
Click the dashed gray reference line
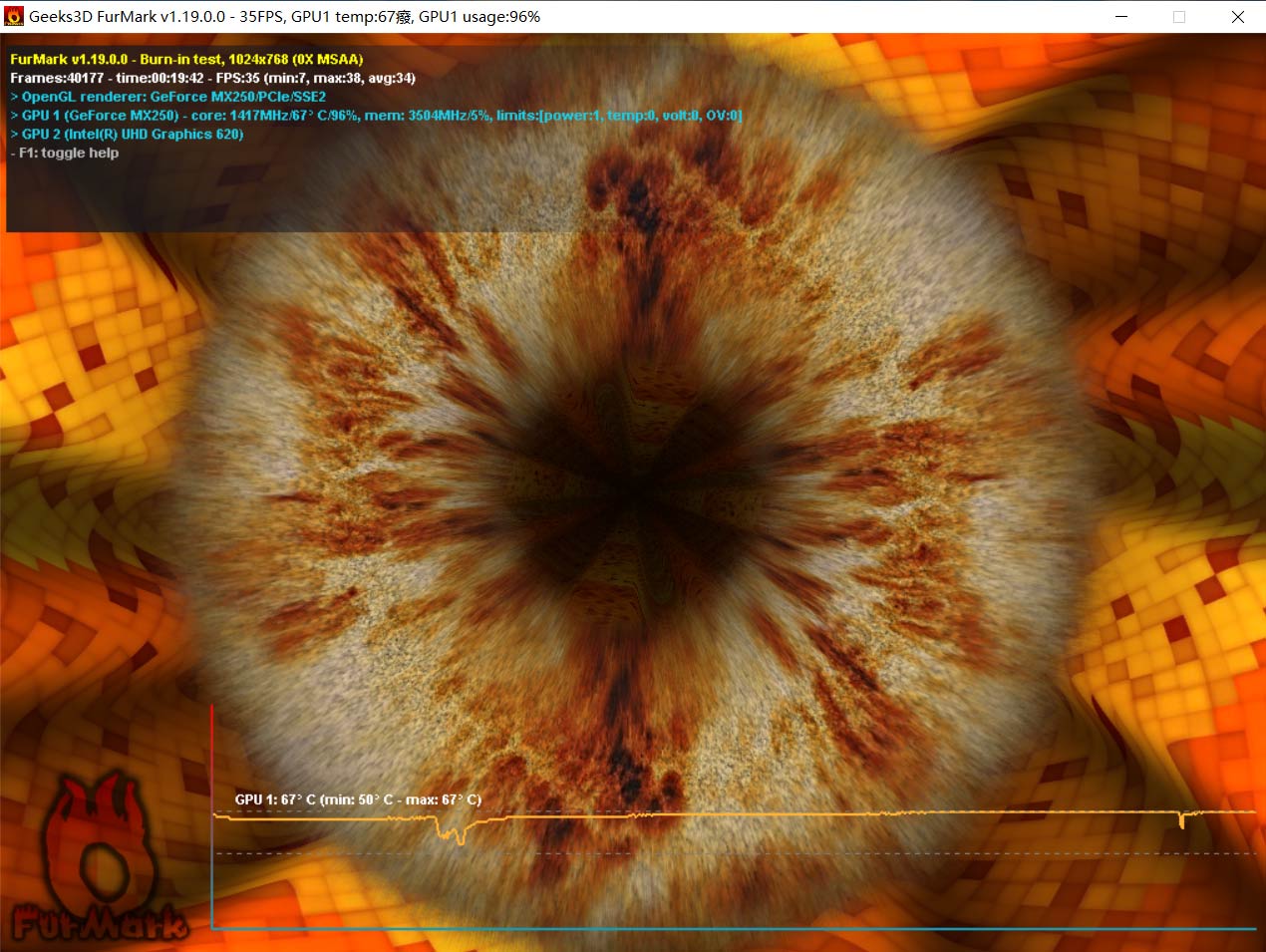point(733,853)
